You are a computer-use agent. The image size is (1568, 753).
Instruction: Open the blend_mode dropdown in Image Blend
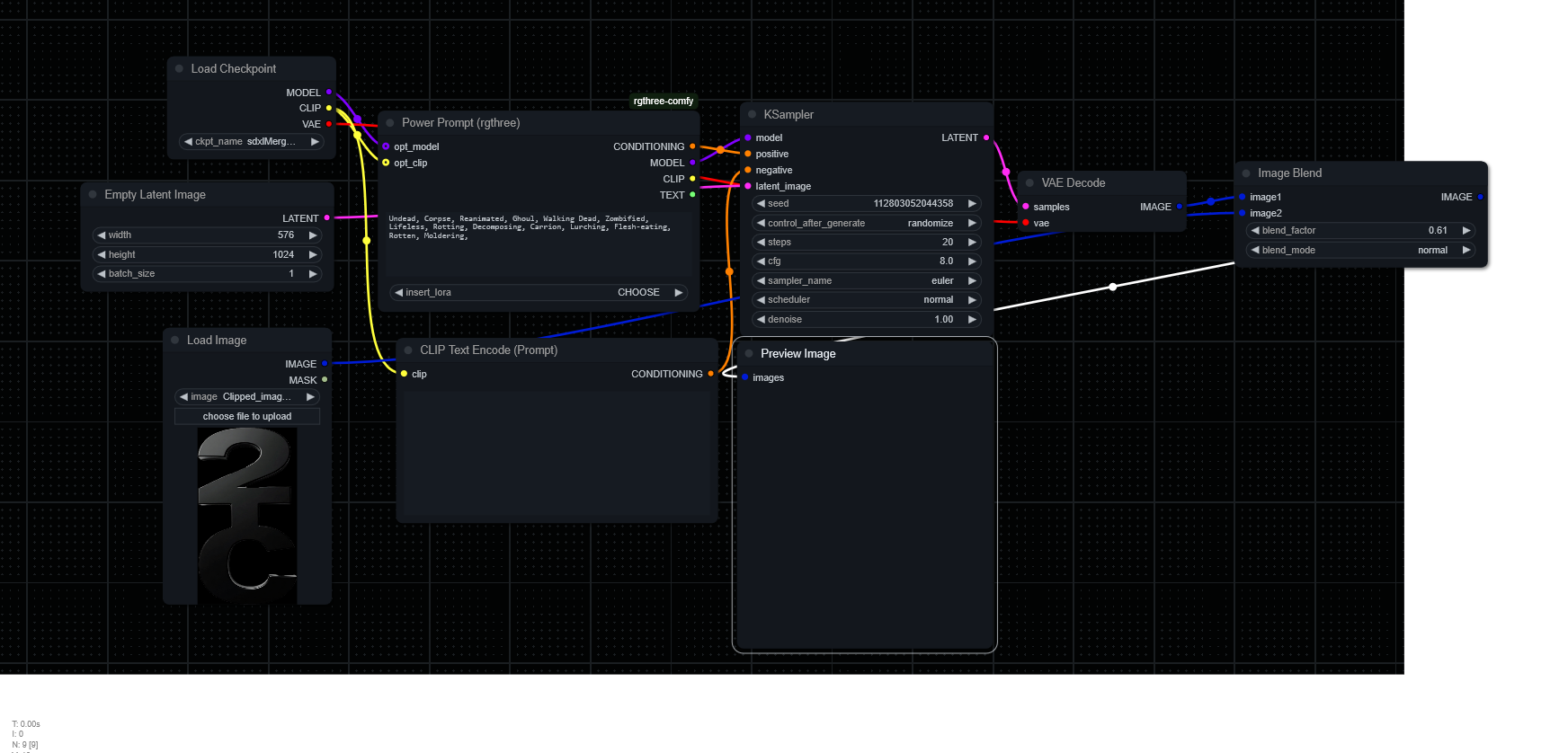click(x=1359, y=251)
